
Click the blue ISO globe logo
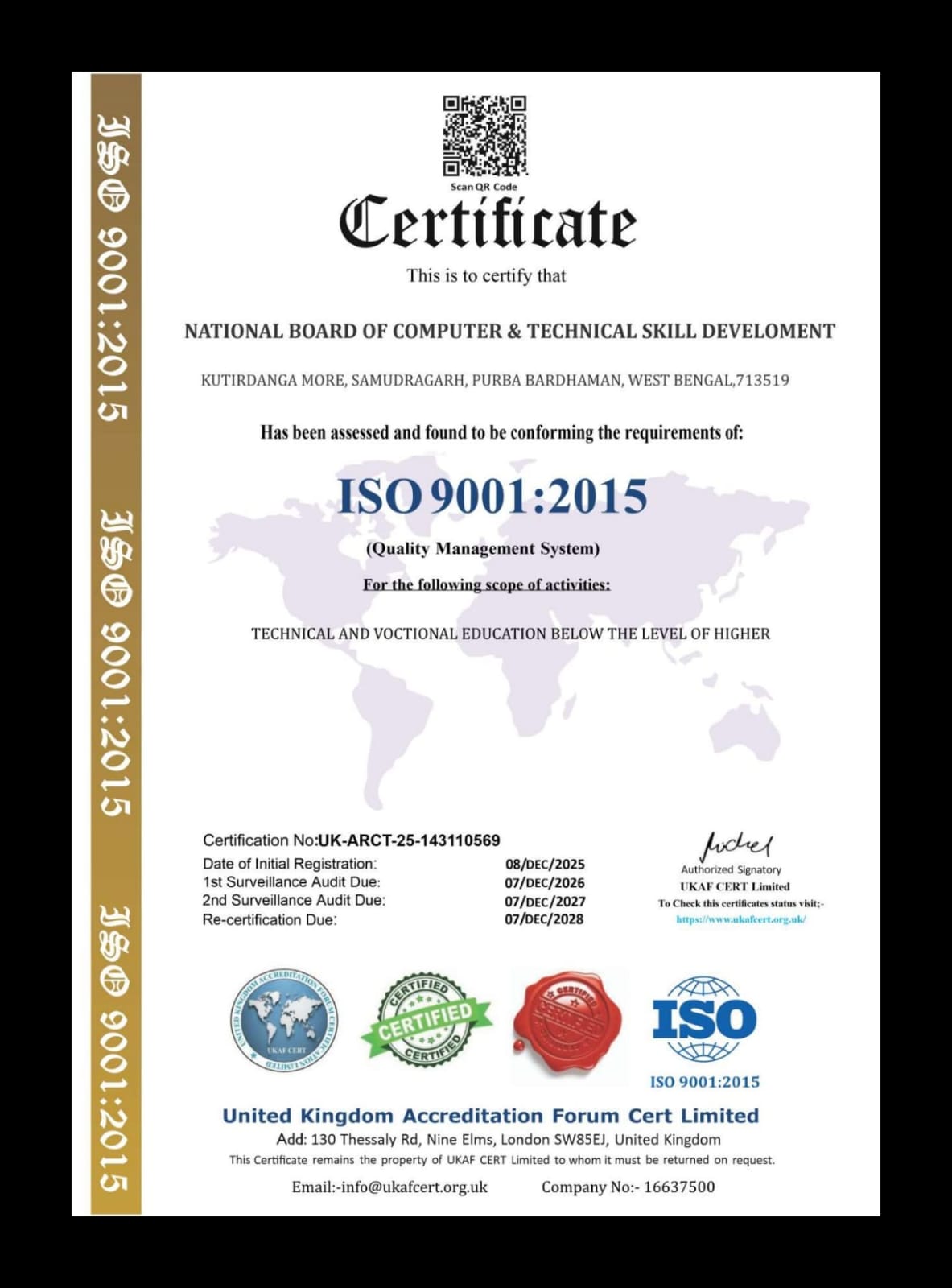click(x=704, y=1019)
